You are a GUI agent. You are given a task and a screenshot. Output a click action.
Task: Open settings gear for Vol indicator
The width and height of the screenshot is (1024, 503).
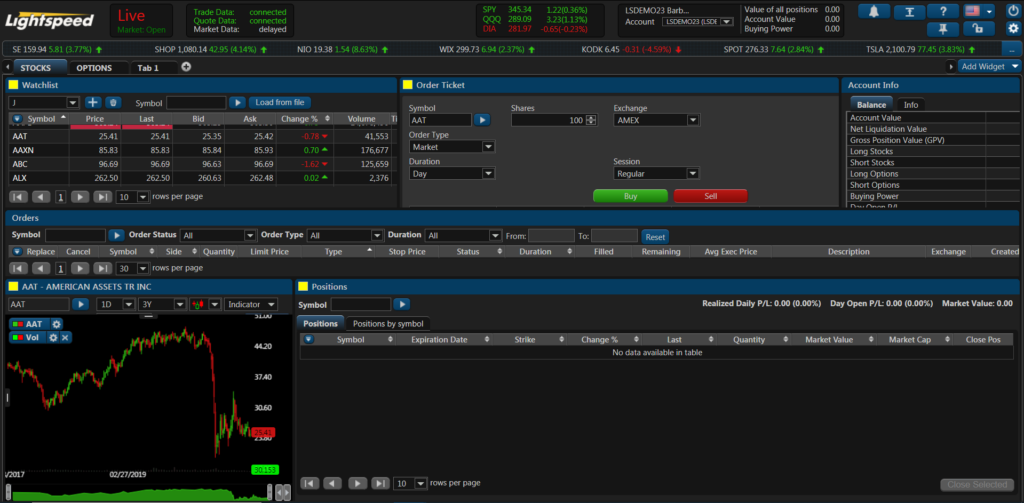(x=53, y=337)
